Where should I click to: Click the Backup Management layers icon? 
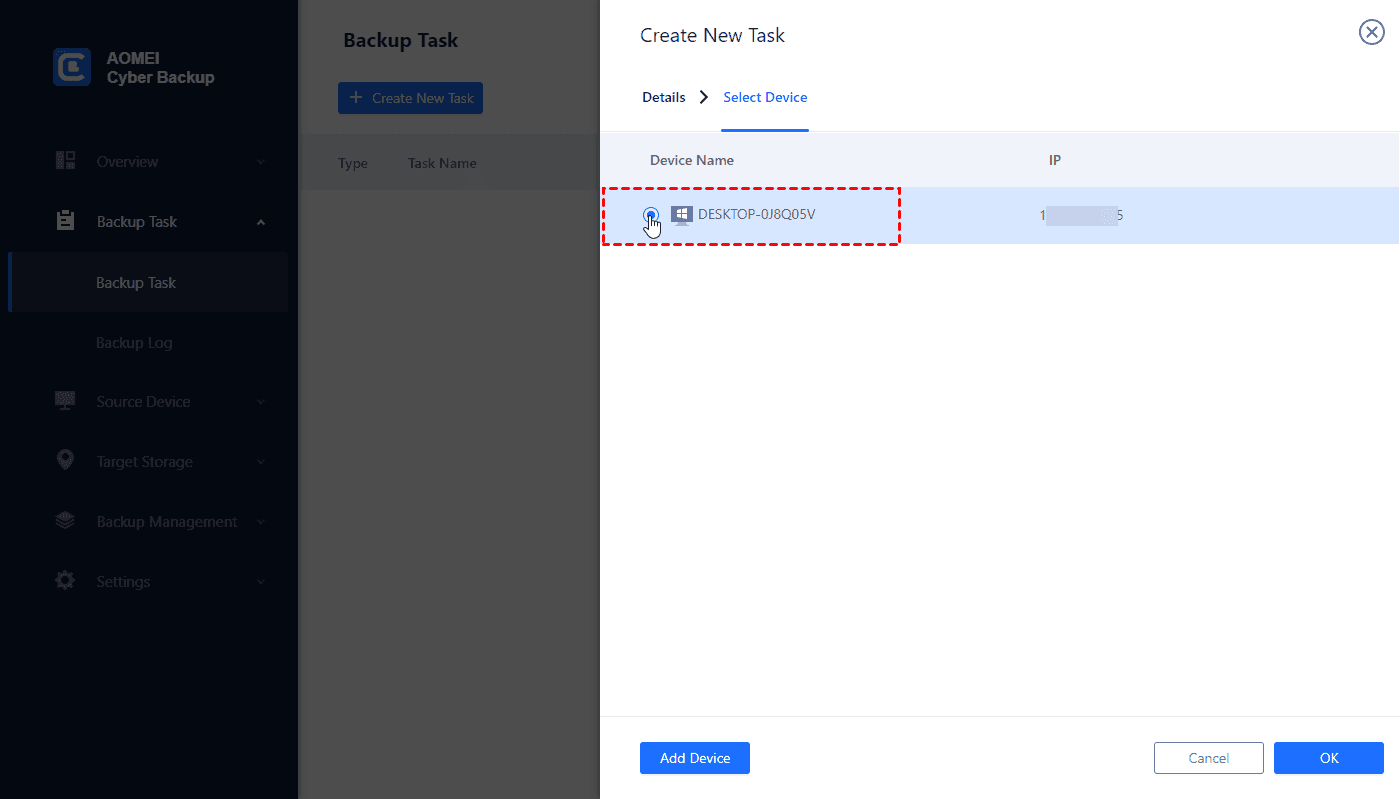tap(66, 521)
